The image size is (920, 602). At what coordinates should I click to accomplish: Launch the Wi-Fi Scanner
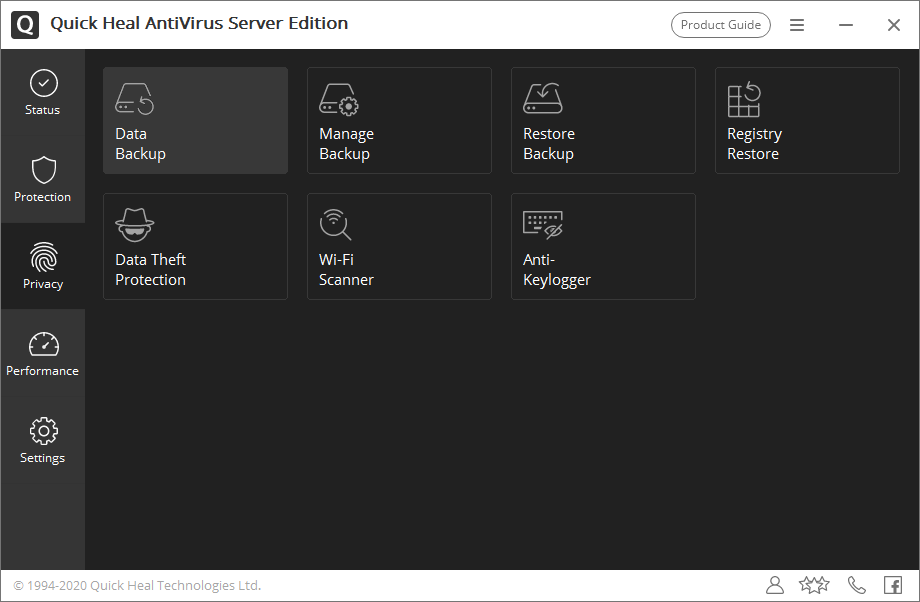point(400,246)
